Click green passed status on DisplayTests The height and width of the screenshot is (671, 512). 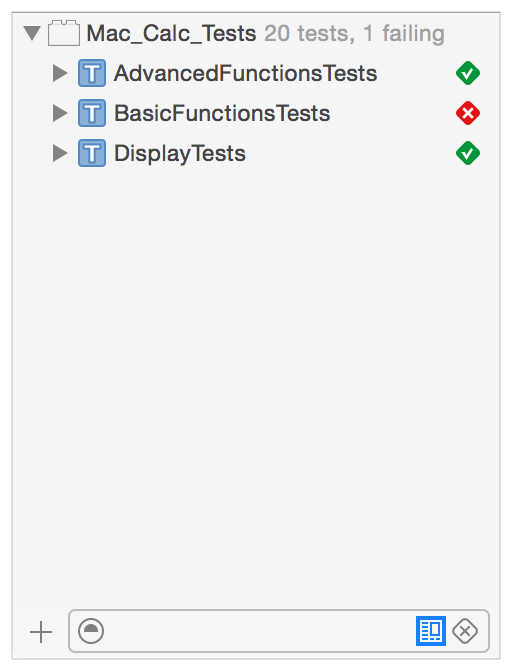coord(468,153)
